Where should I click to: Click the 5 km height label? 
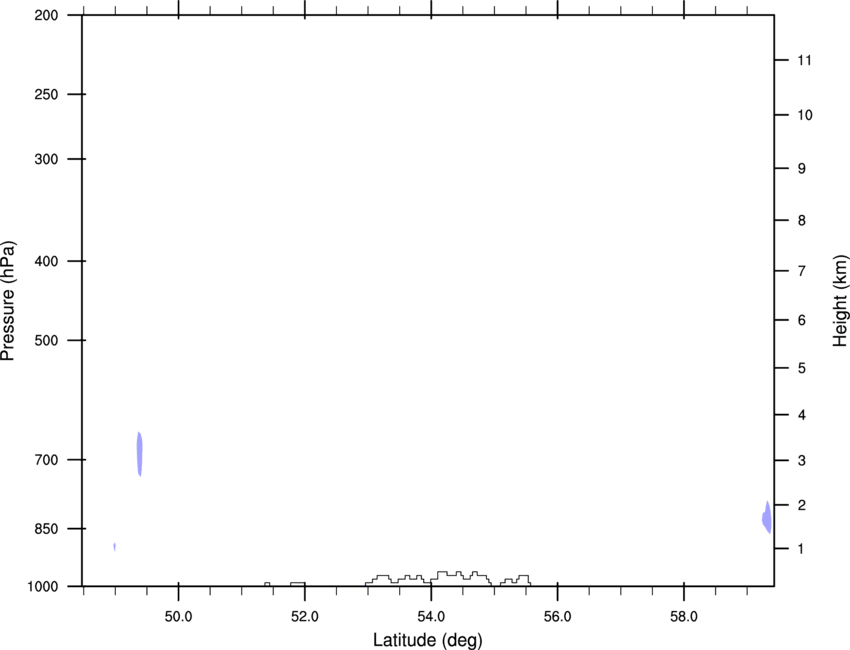point(802,368)
